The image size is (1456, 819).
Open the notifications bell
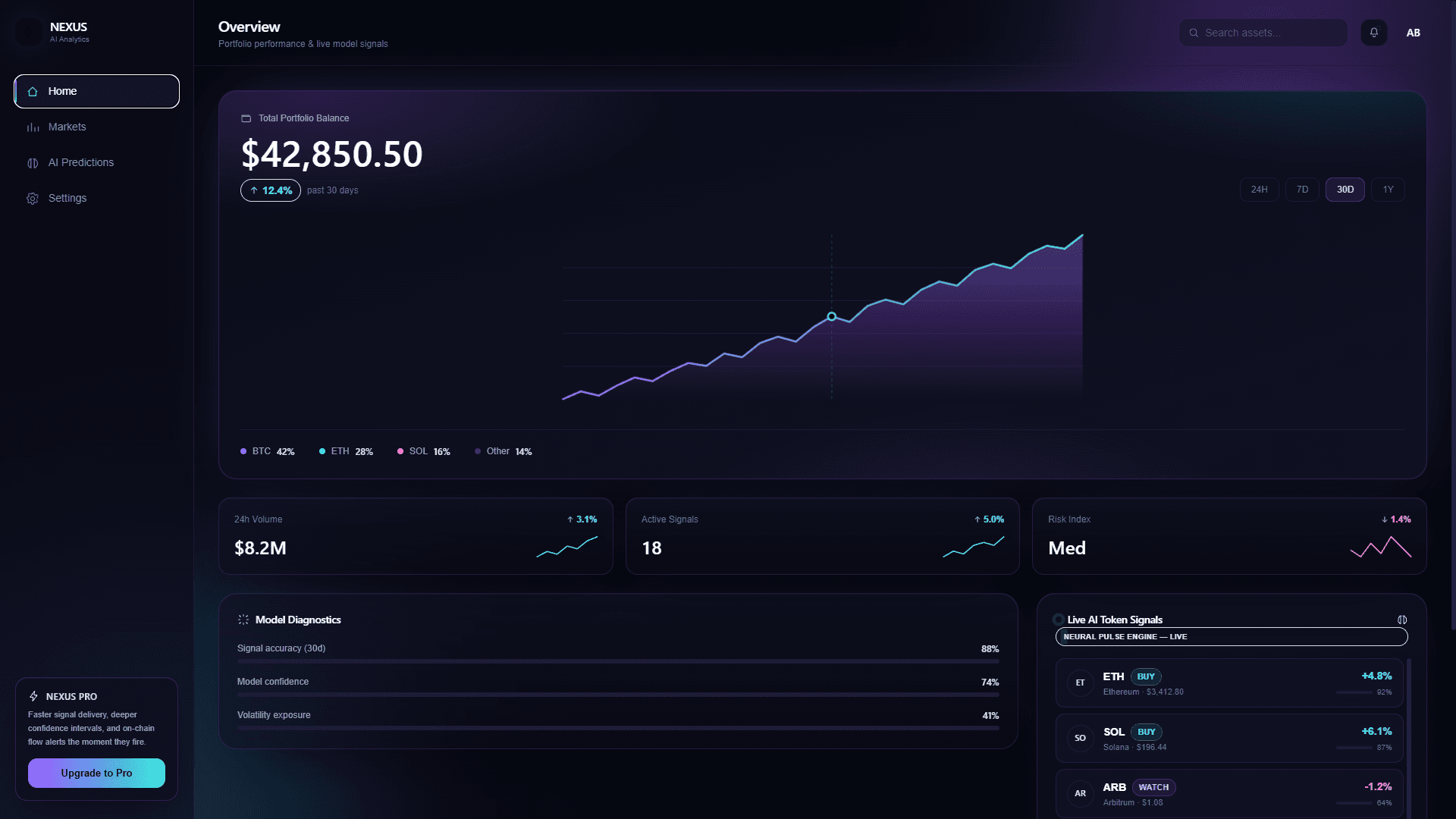[x=1373, y=33]
